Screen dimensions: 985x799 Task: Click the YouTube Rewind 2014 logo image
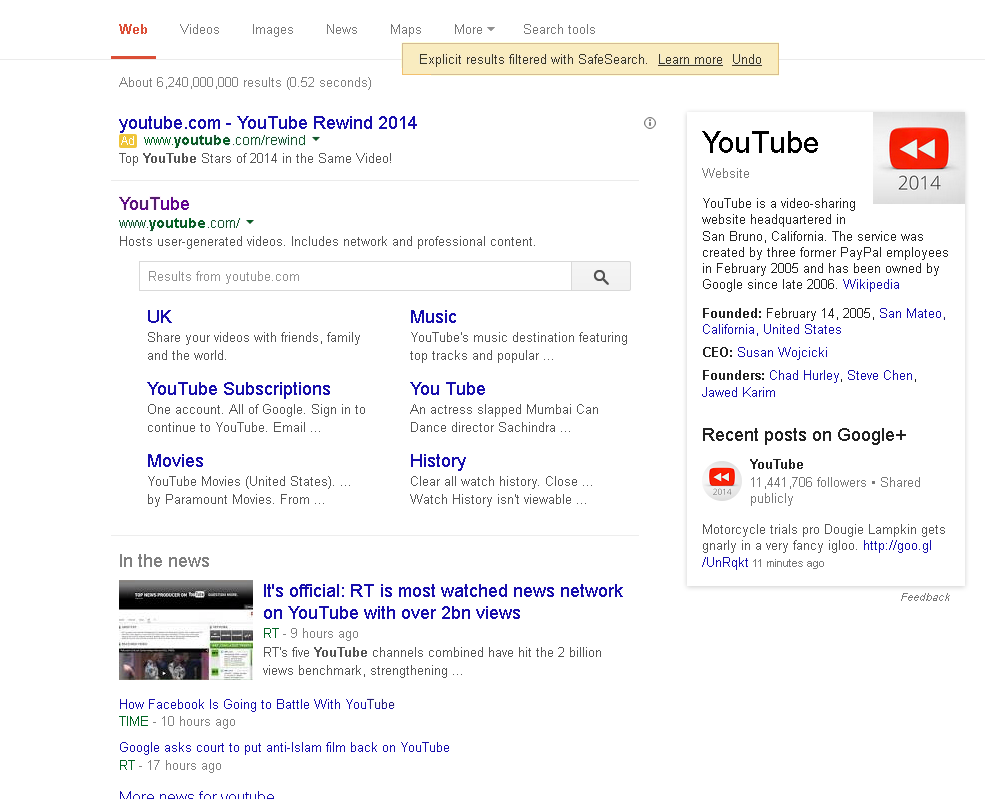point(918,158)
